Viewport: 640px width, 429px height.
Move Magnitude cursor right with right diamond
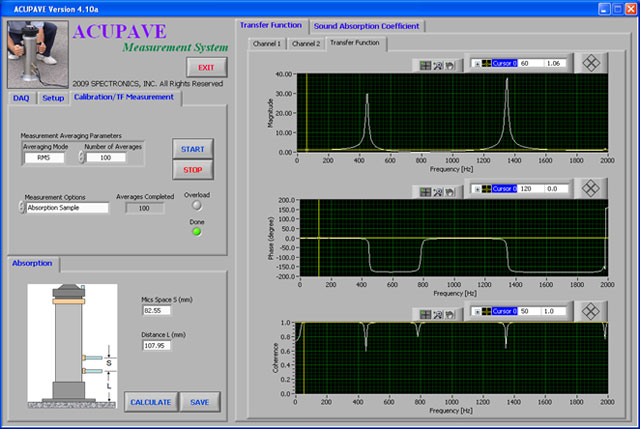pos(596,63)
